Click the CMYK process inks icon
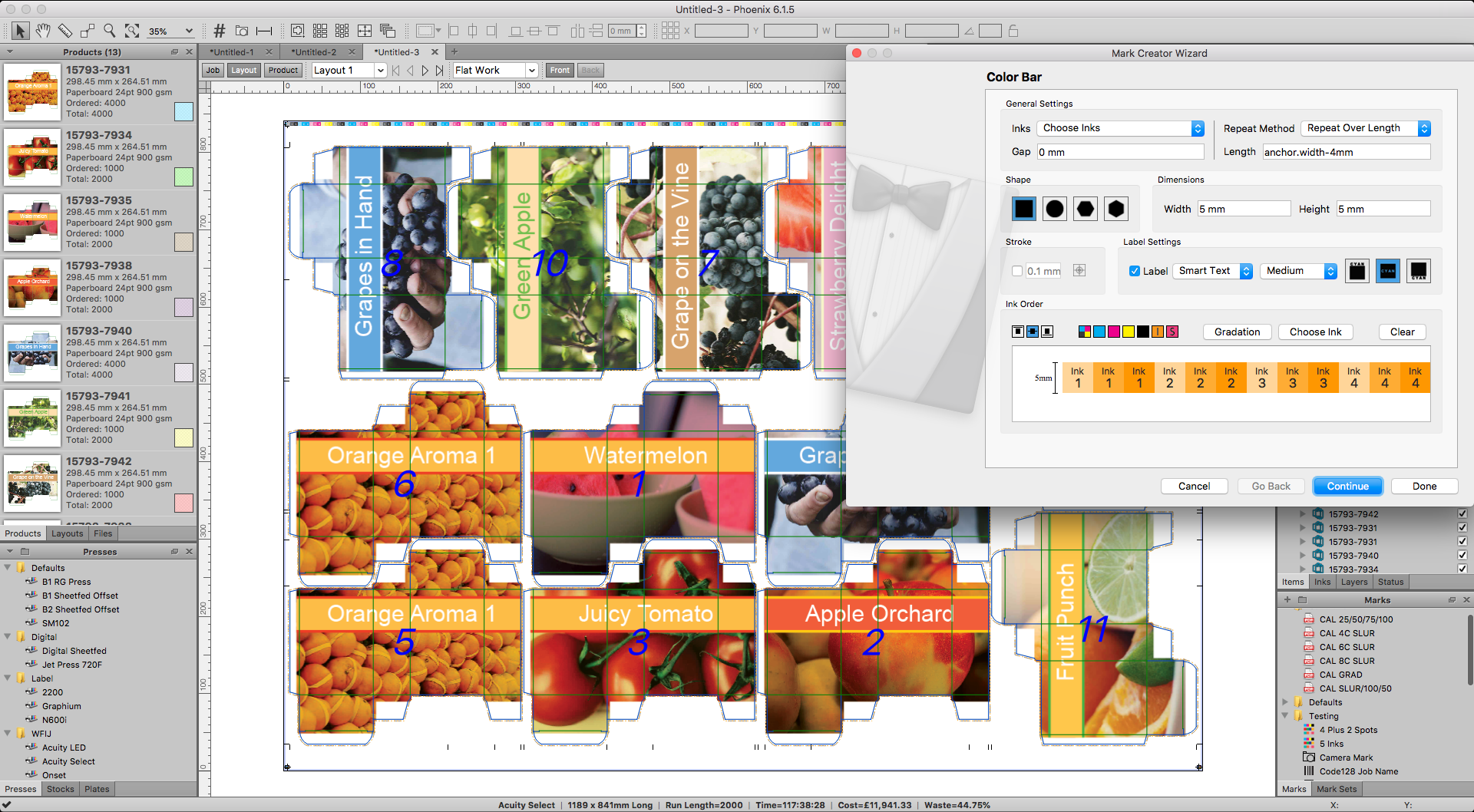 click(x=1085, y=332)
